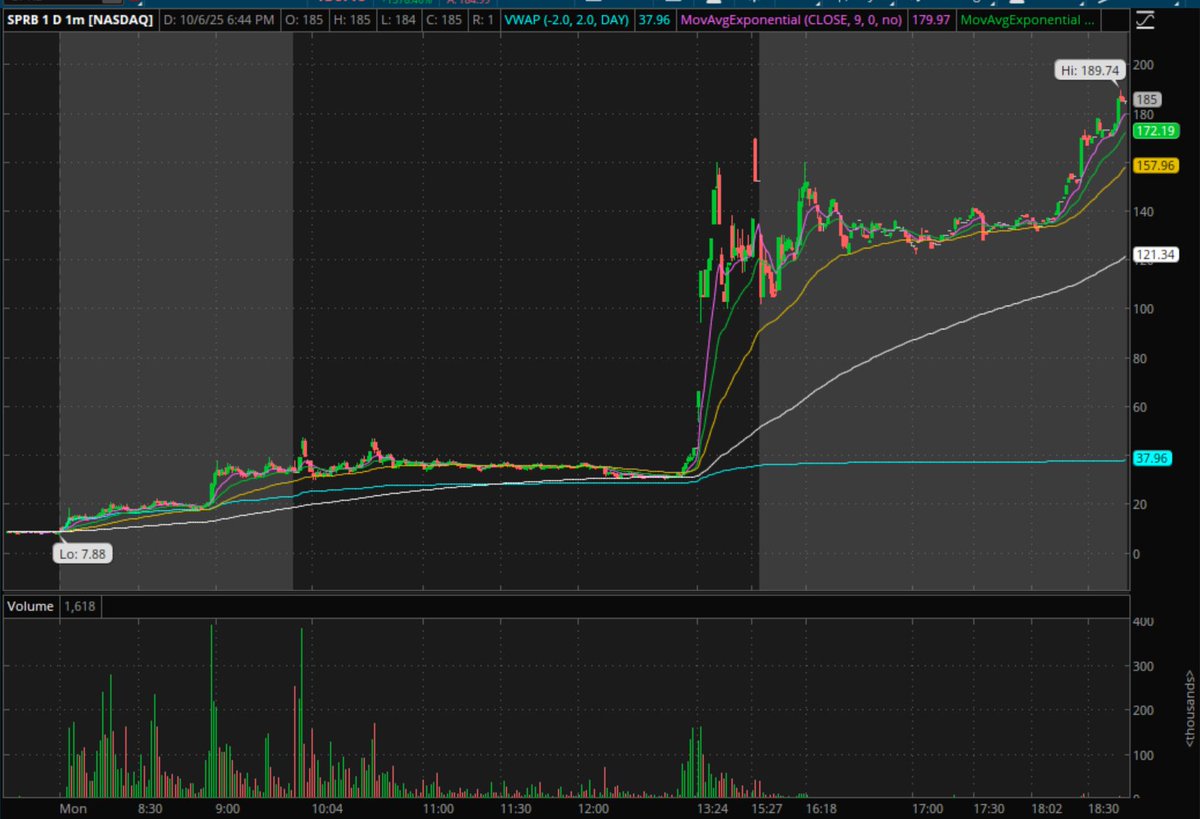Click the Mon label on the time axis

click(71, 807)
